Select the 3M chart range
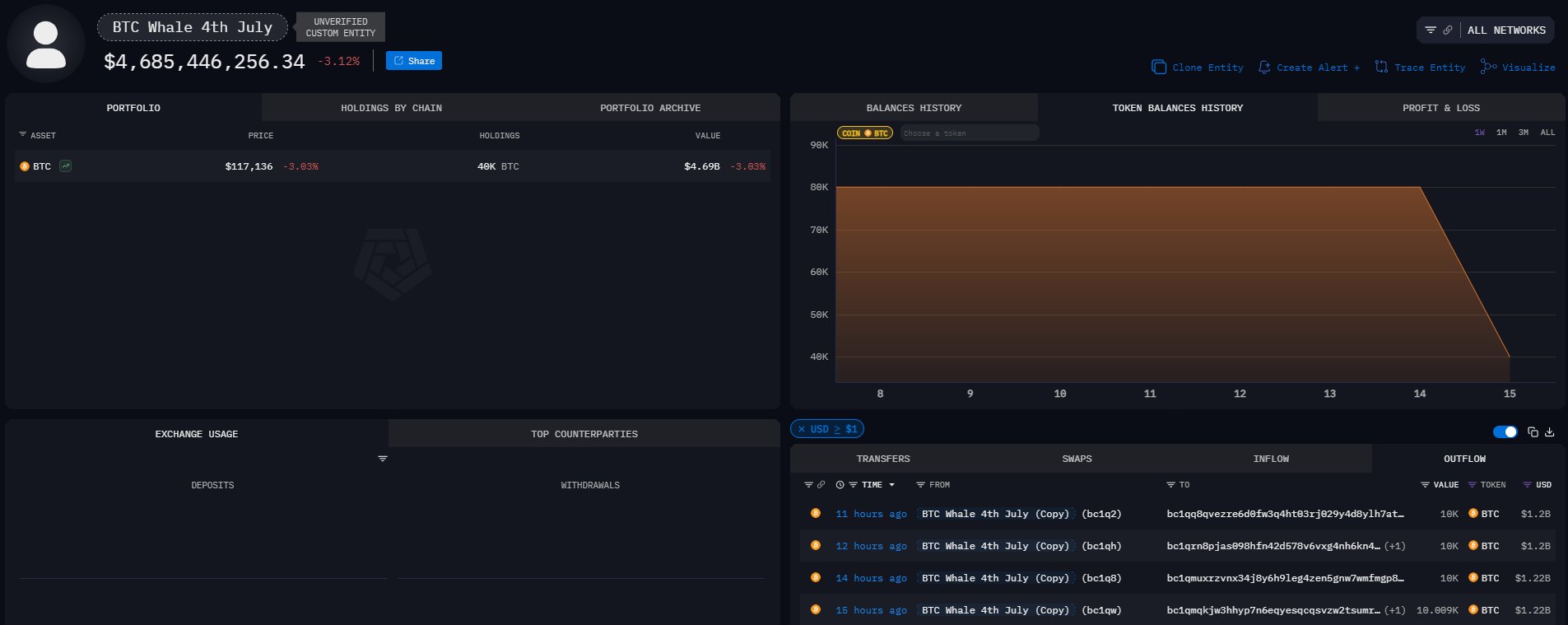The height and width of the screenshot is (625, 1568). click(1524, 132)
